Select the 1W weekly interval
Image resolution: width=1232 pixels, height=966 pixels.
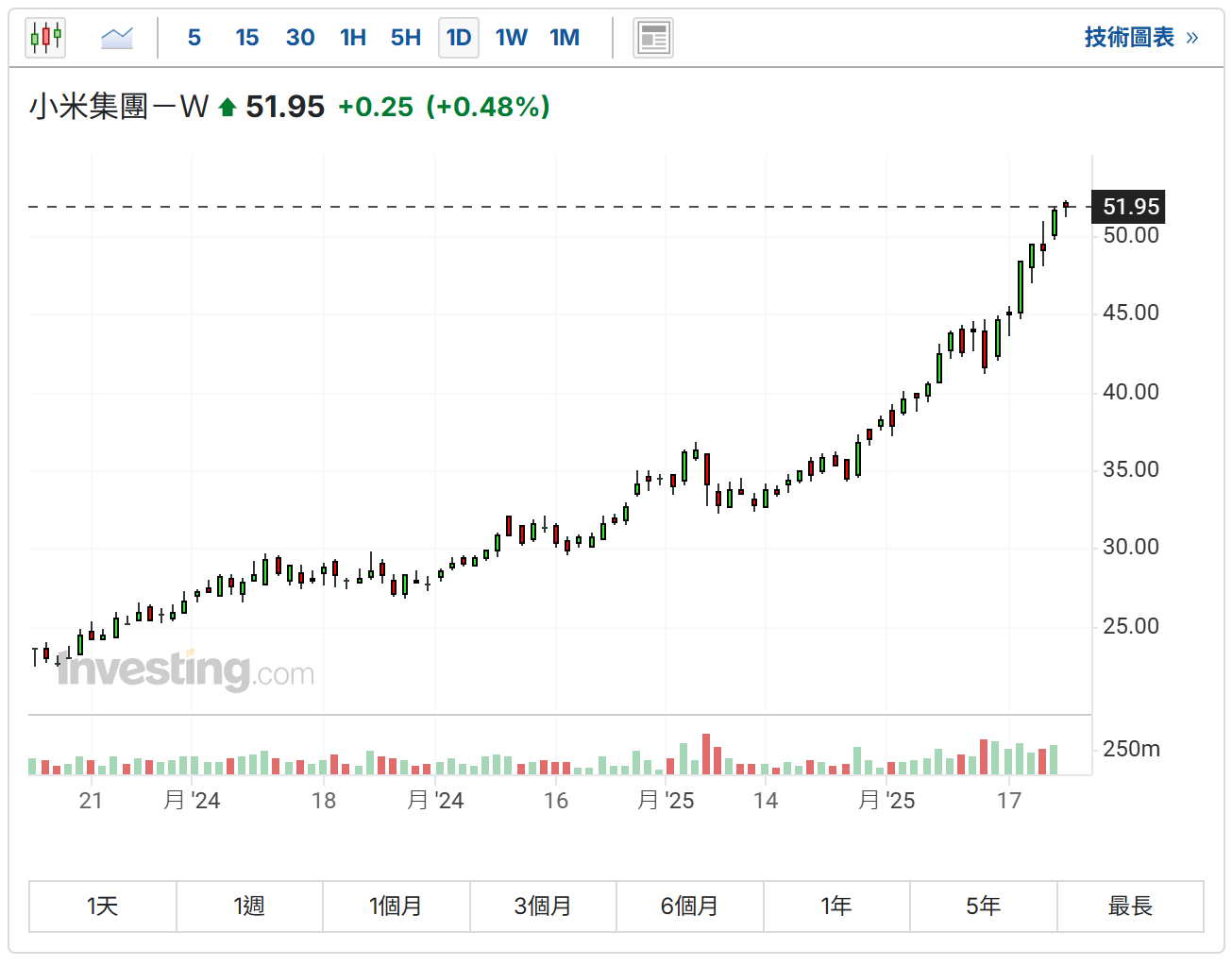[512, 38]
